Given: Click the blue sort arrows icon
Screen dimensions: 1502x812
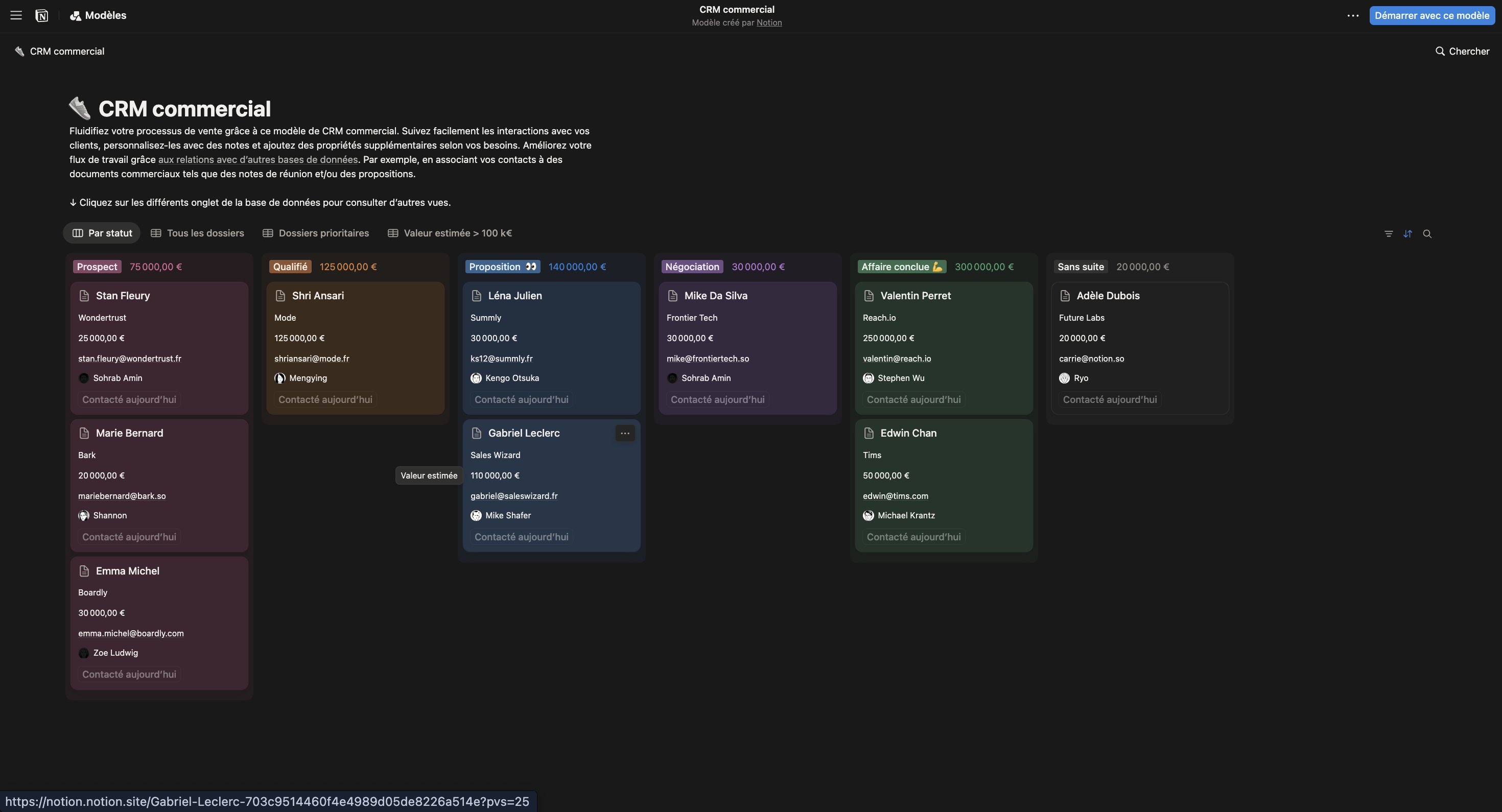Looking at the screenshot, I should click(1407, 234).
